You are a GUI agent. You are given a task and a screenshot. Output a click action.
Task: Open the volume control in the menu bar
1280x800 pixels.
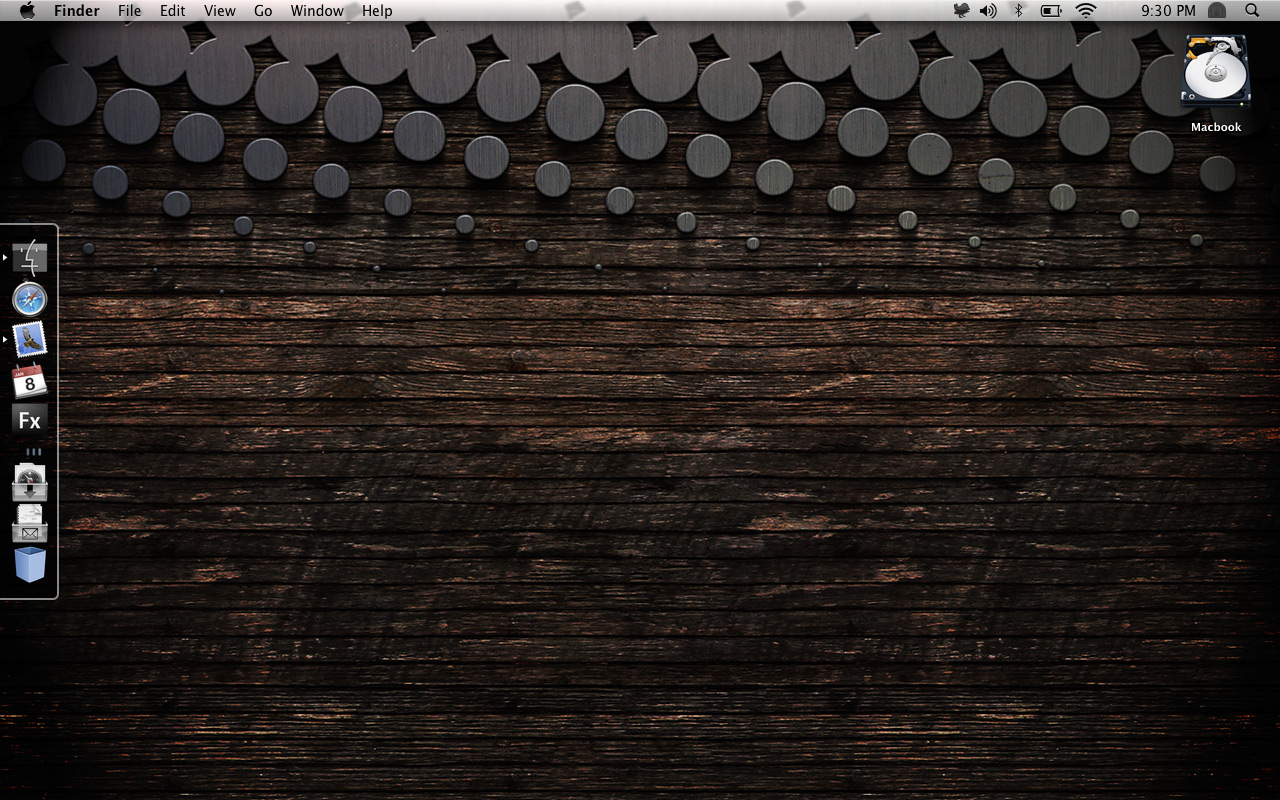click(988, 10)
